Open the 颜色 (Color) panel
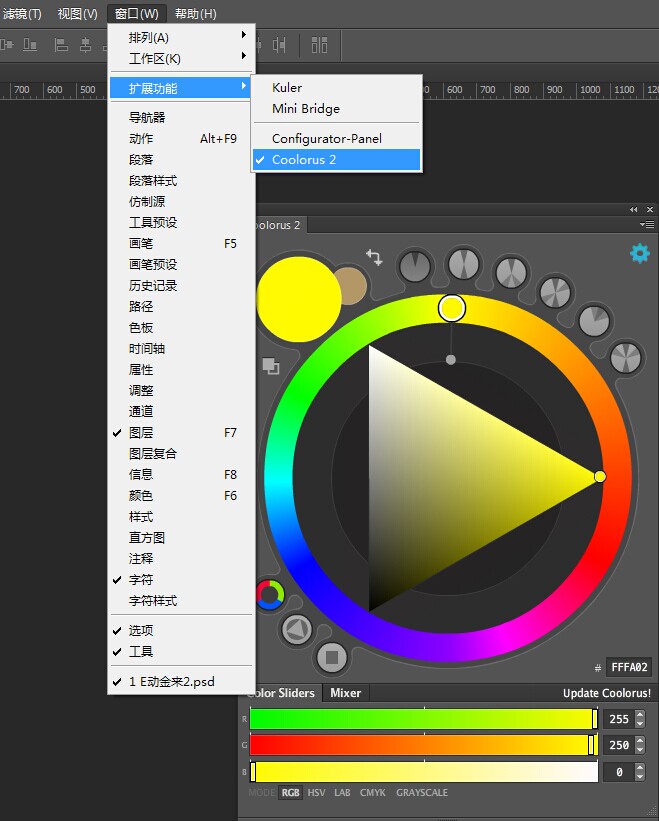Screen dimensions: 659x821 click(x=182, y=495)
